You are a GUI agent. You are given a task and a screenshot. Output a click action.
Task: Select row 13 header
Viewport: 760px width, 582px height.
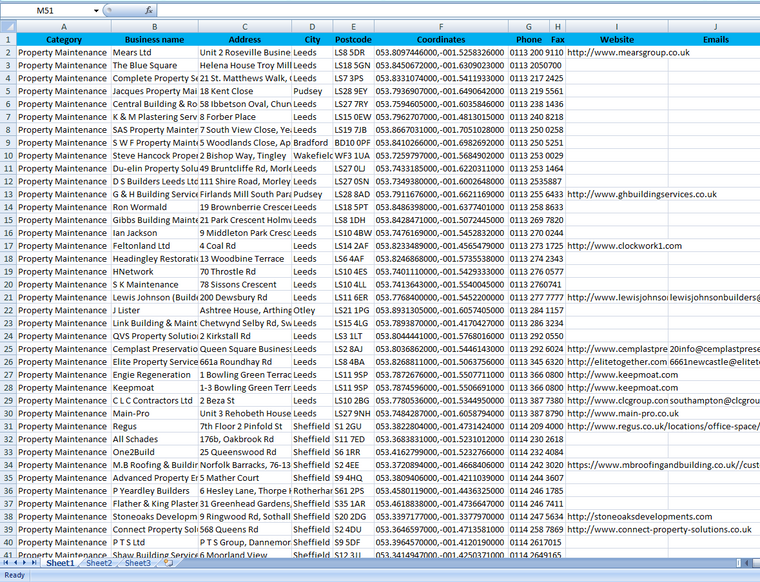pos(8,194)
